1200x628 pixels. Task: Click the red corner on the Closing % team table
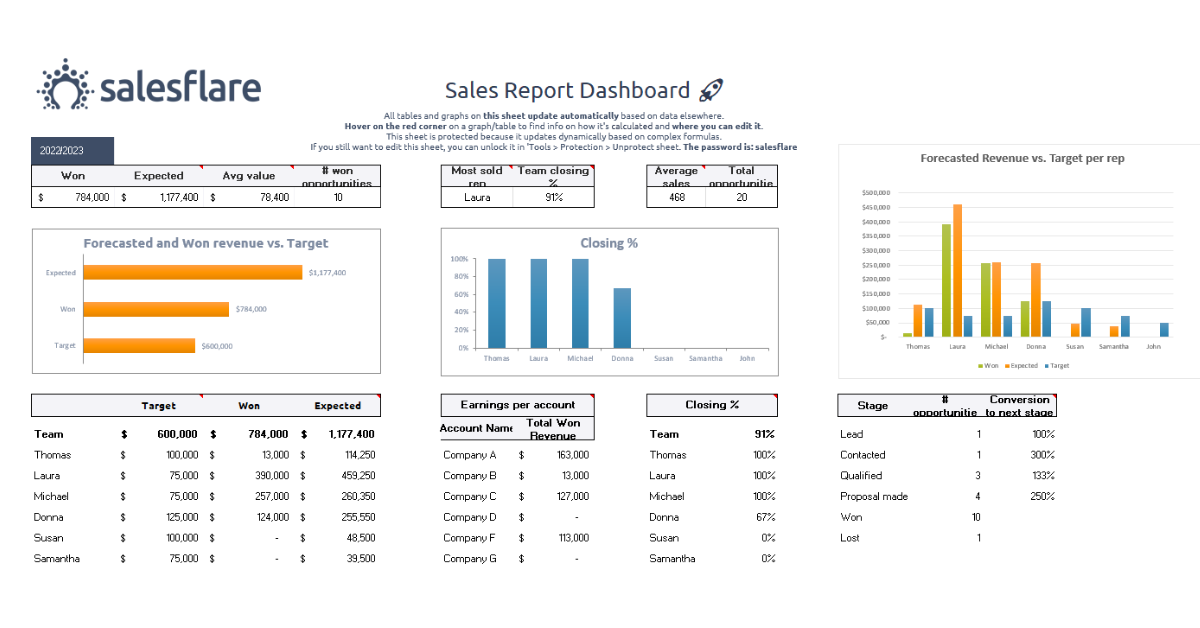pos(777,396)
